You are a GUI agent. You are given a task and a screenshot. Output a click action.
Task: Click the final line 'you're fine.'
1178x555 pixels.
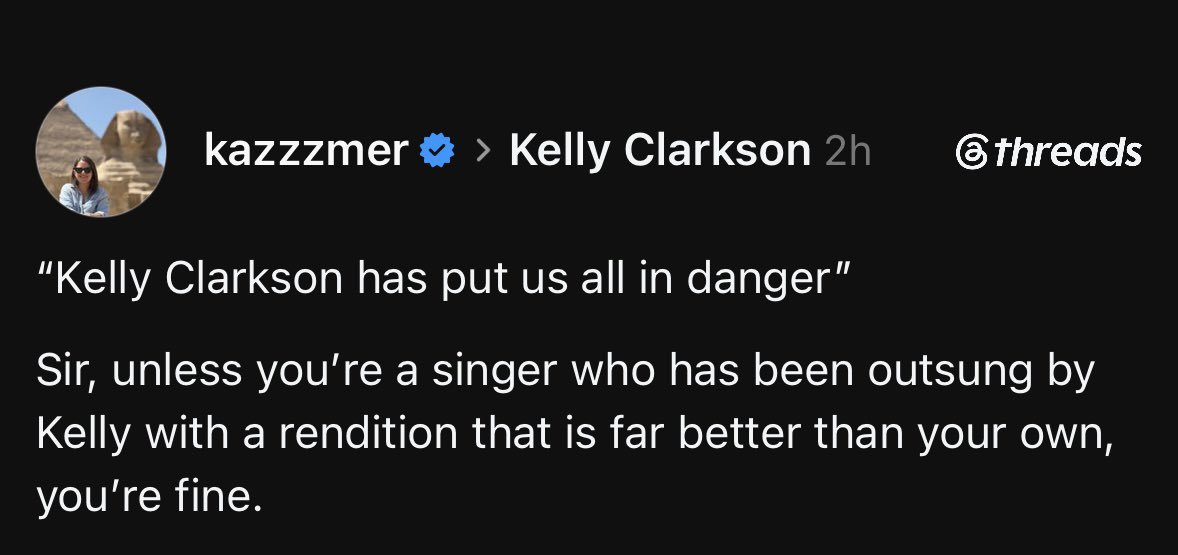click(x=149, y=496)
